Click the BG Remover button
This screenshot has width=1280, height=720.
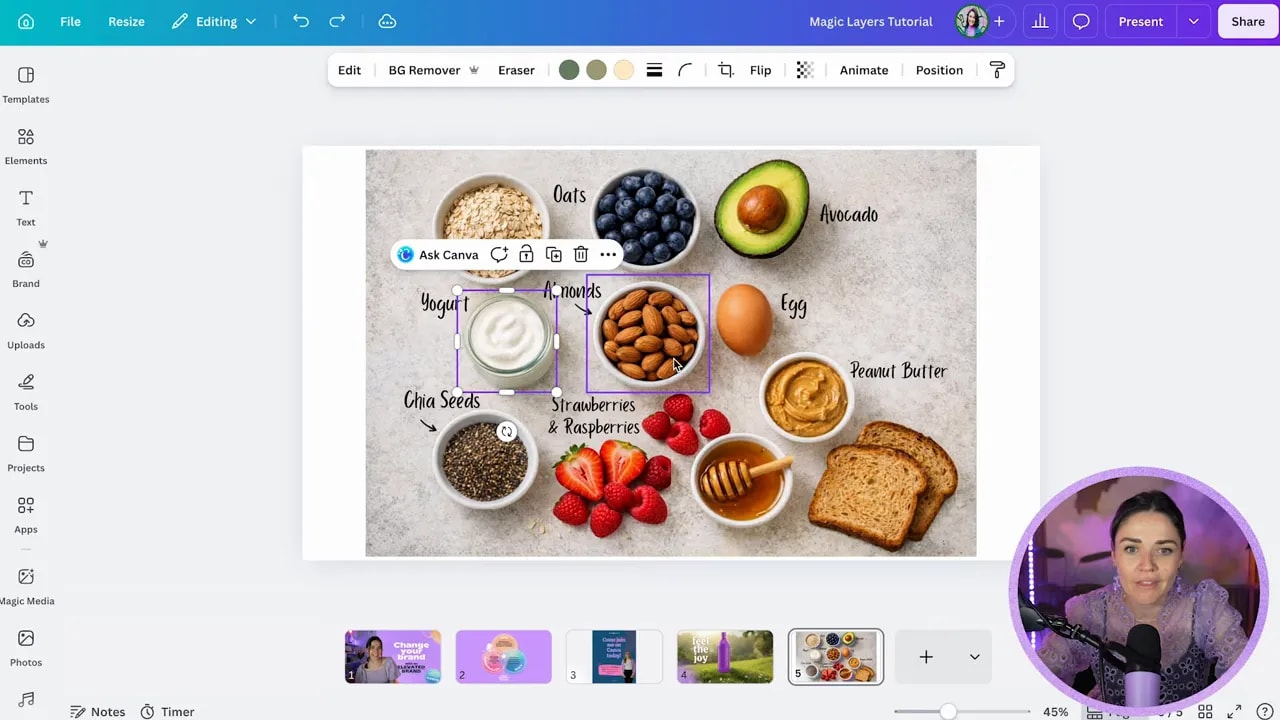click(433, 70)
